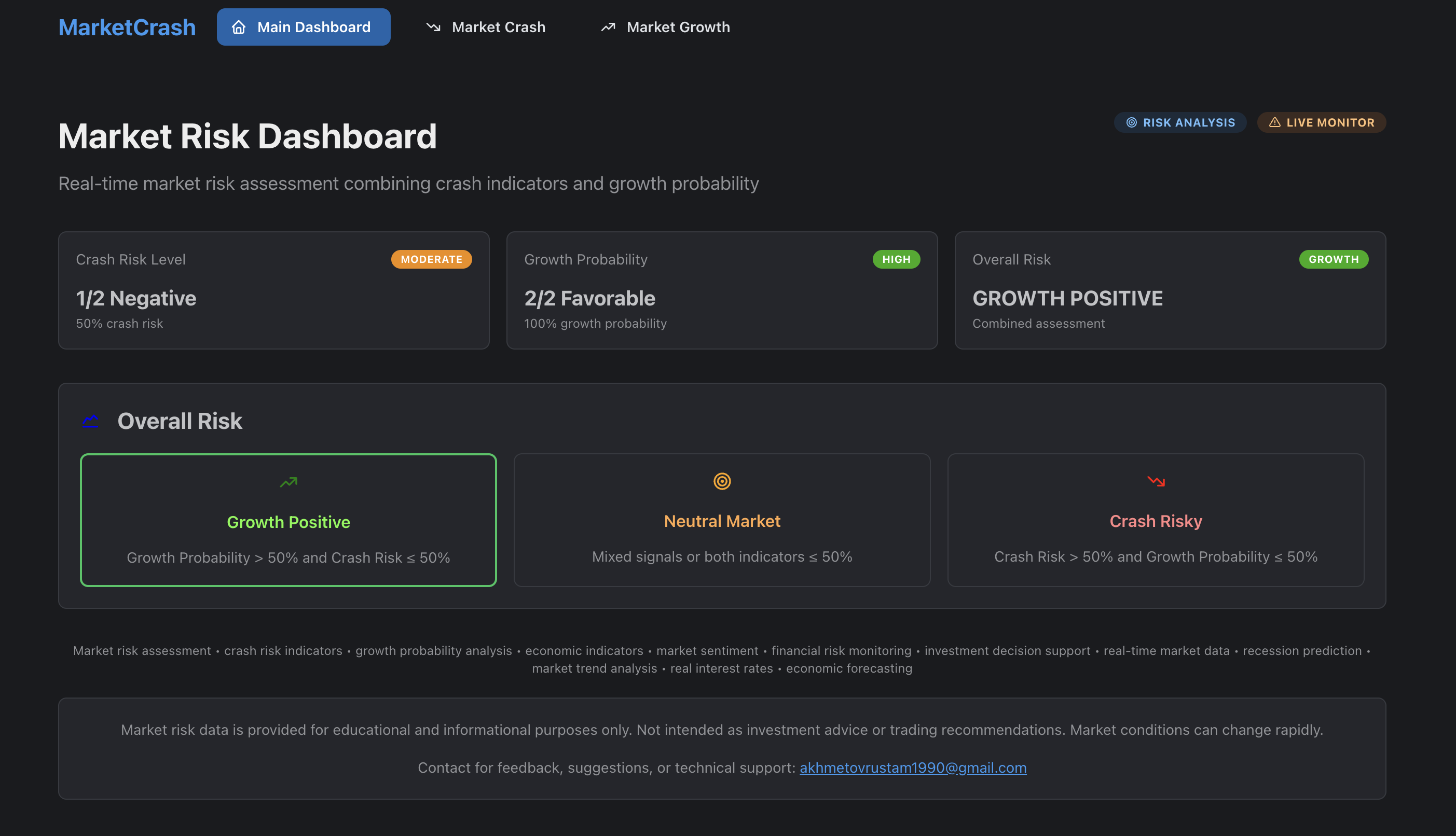Click the orange target icon in Neutral Market card
This screenshot has height=836, width=1456.
tap(722, 481)
